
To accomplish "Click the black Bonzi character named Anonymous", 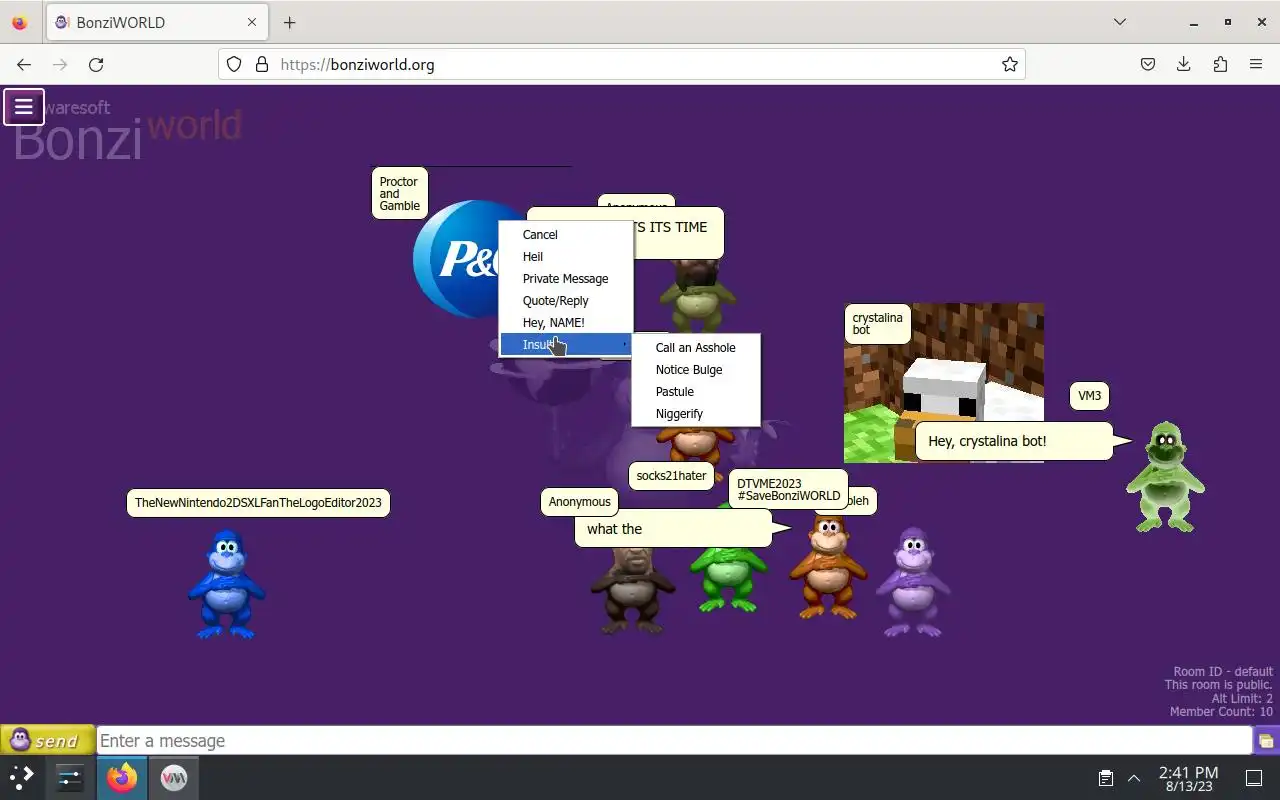I will tap(631, 590).
